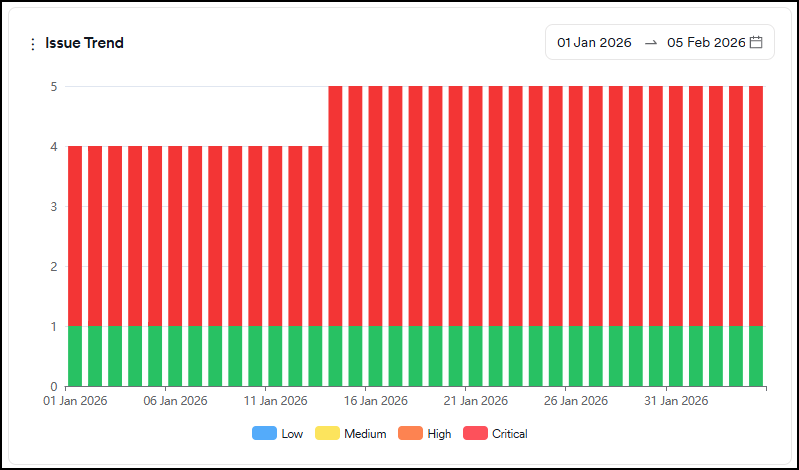Toggle the Low series legend icon

pos(264,434)
